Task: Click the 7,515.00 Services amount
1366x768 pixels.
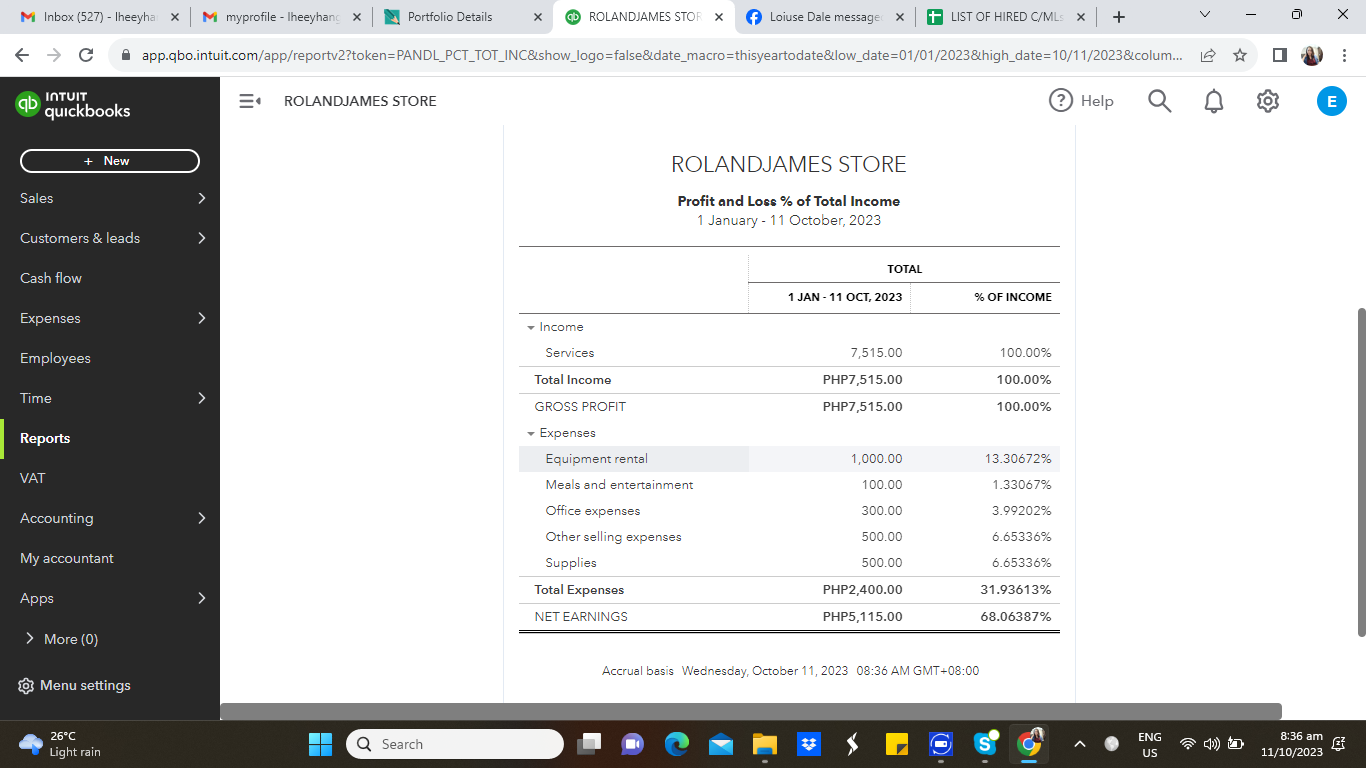Action: [x=876, y=353]
